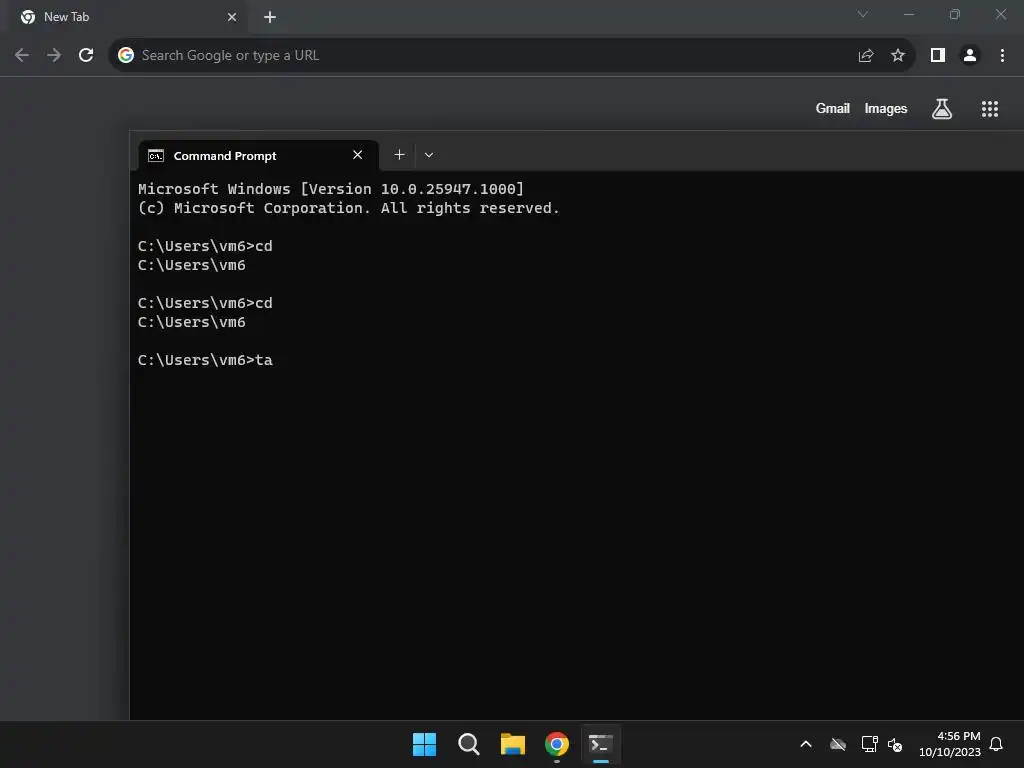Screen dimensions: 1024x768
Task: Open the clock showing 4:56 PM
Action: pos(950,744)
